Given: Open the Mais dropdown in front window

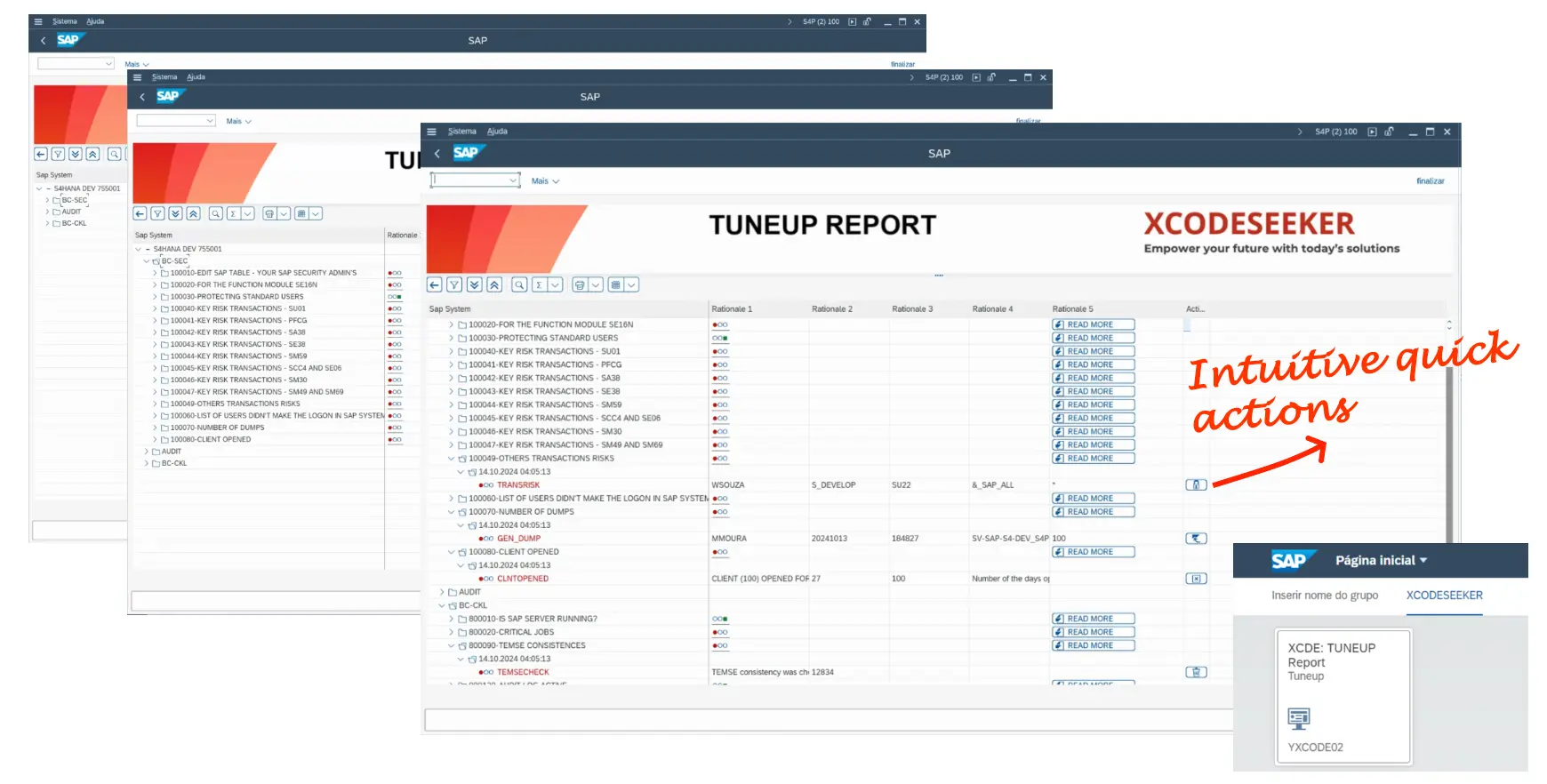Looking at the screenshot, I should [x=545, y=181].
